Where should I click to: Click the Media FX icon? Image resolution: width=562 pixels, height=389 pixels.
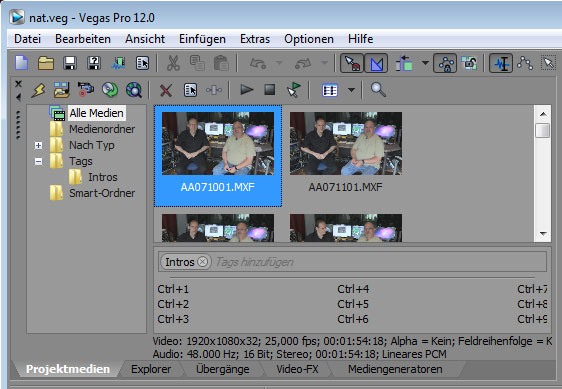point(214,90)
